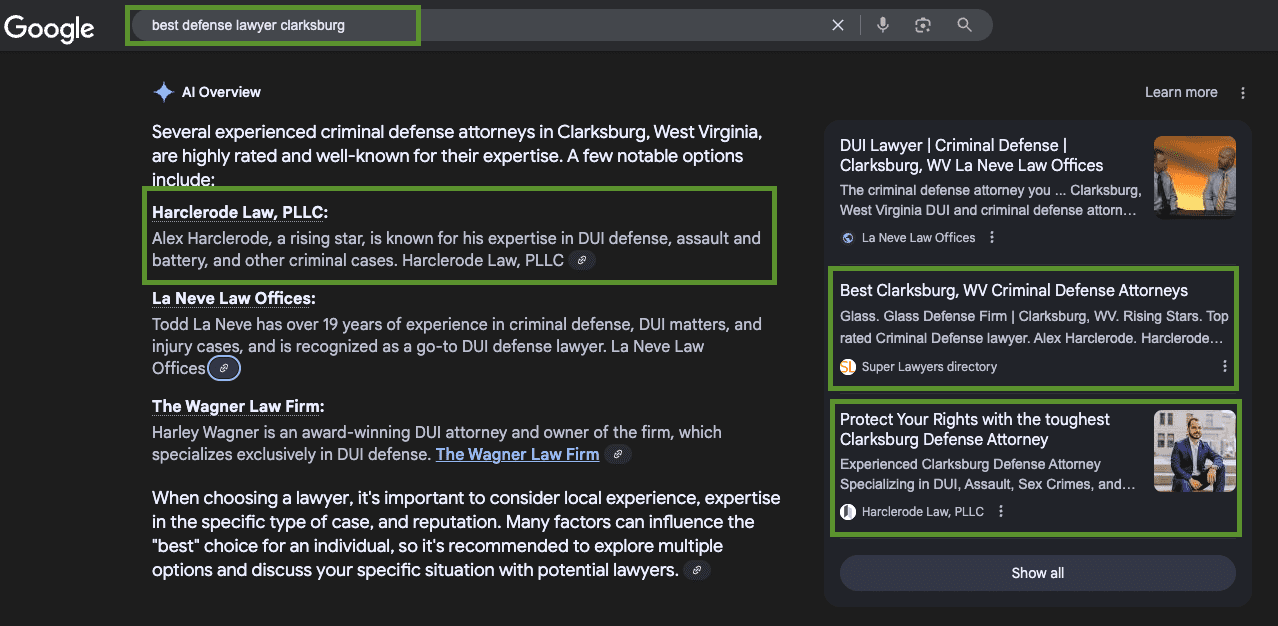This screenshot has width=1278, height=626.
Task: Click the AI Overview label text
Action: pos(221,92)
